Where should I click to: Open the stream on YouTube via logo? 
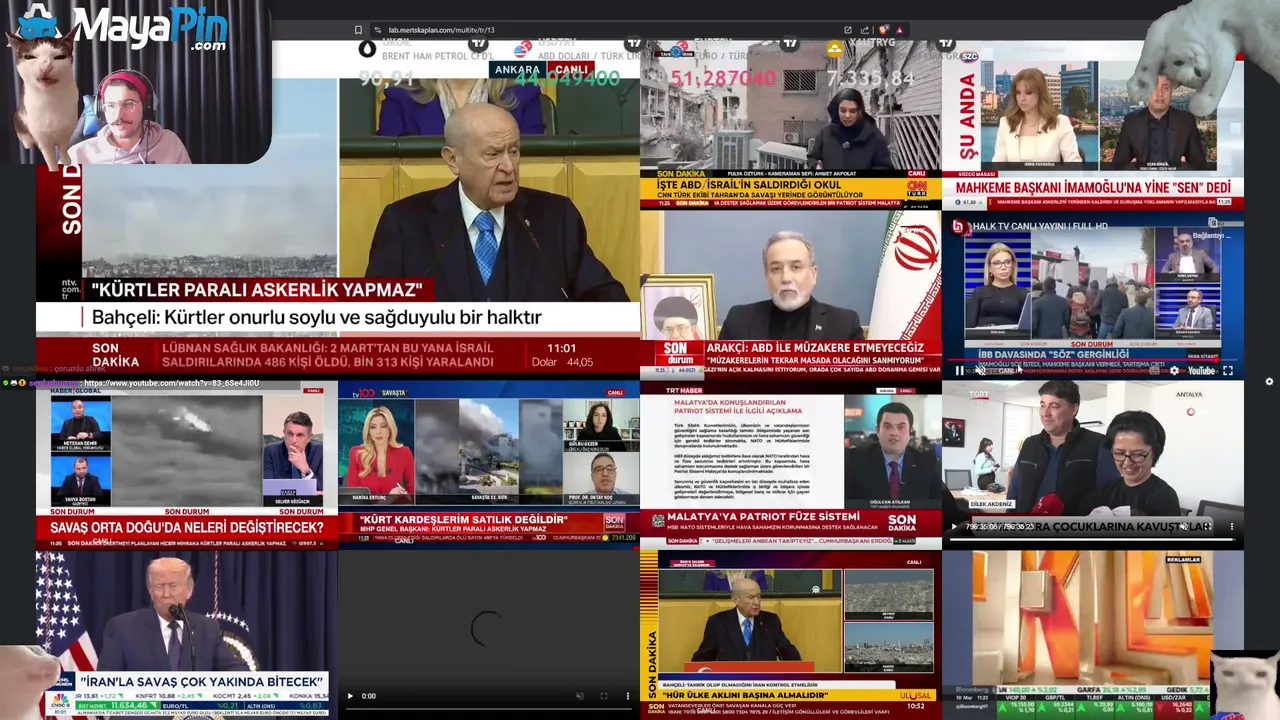pyautogui.click(x=1201, y=371)
